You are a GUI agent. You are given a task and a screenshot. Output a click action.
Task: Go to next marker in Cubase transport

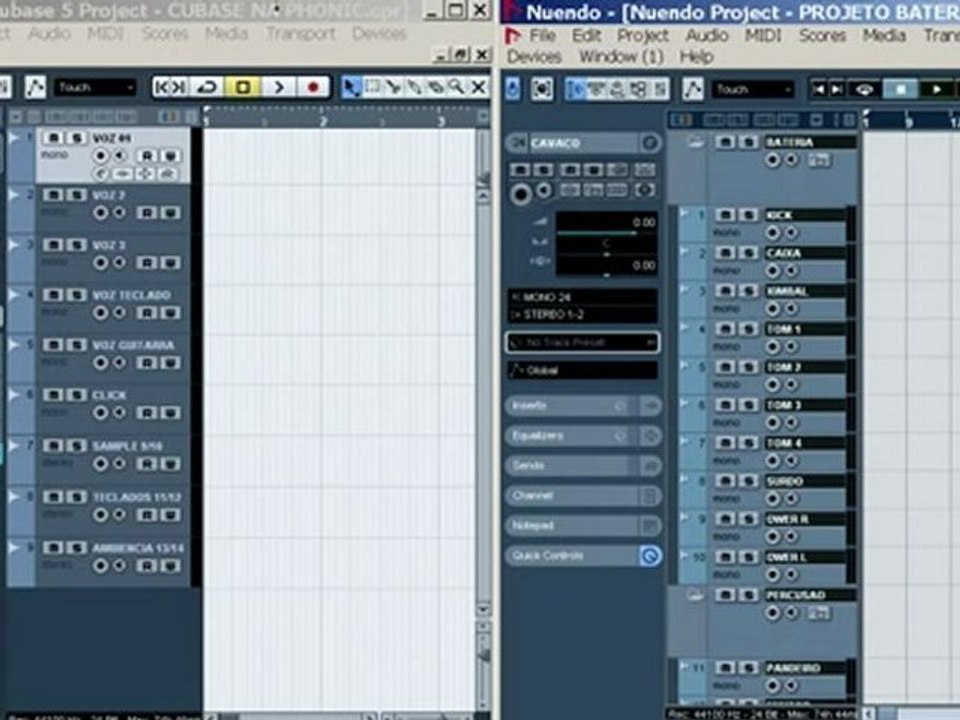point(178,88)
